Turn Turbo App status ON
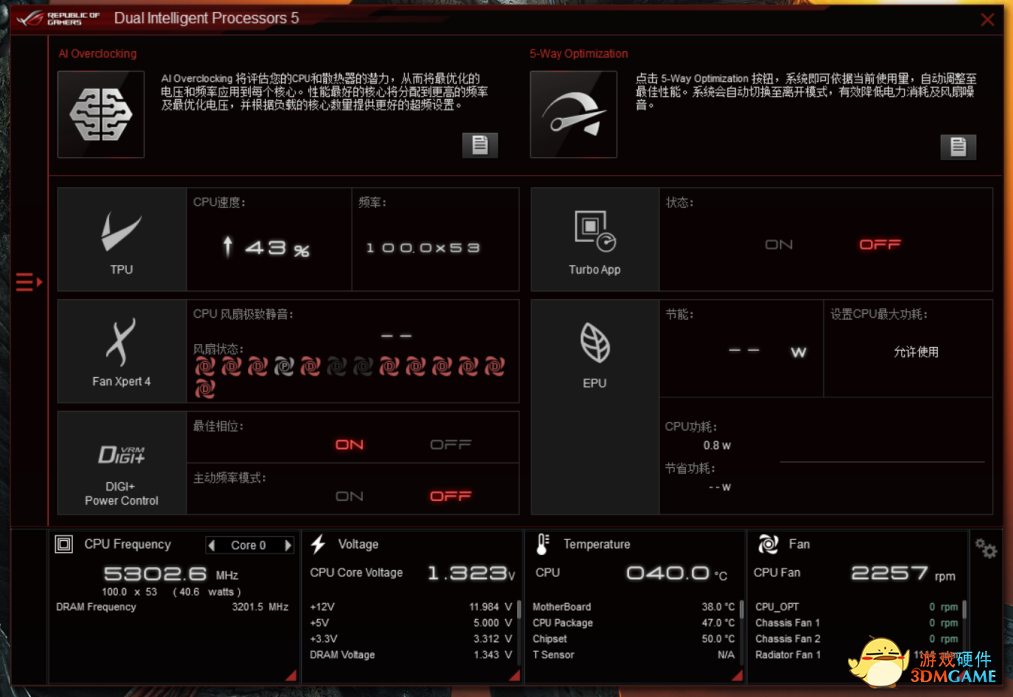Image resolution: width=1013 pixels, height=697 pixels. click(778, 245)
